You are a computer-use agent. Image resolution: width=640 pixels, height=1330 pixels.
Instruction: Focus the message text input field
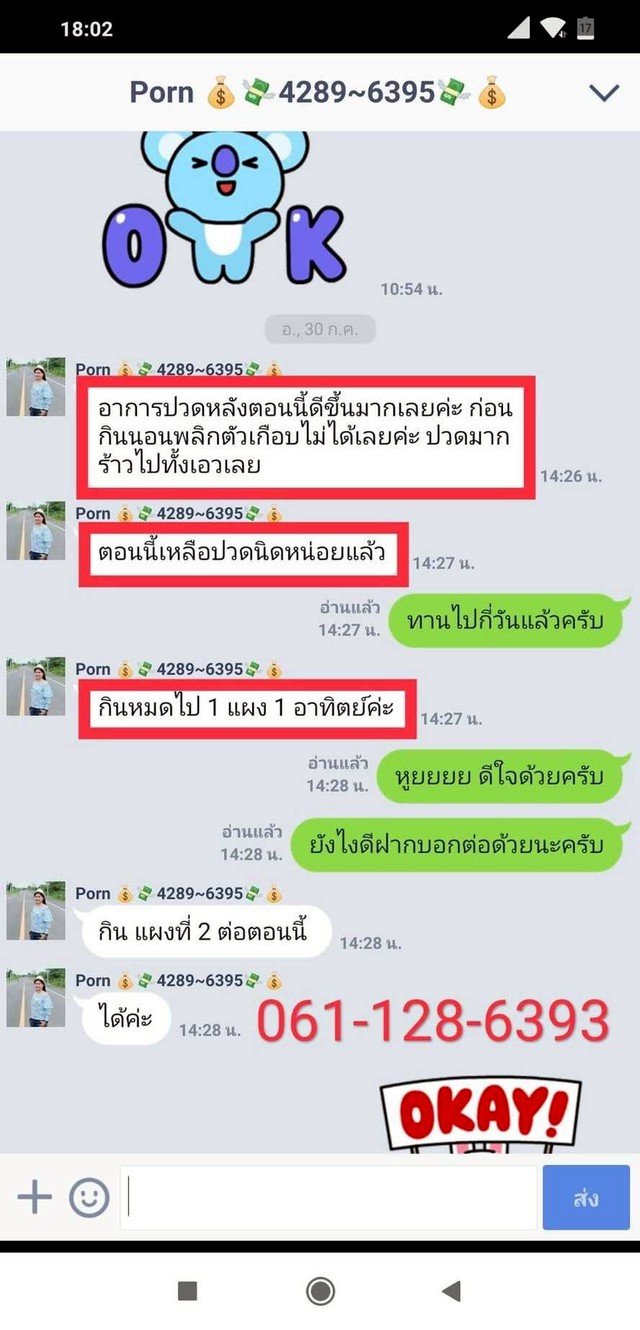[x=329, y=1197]
